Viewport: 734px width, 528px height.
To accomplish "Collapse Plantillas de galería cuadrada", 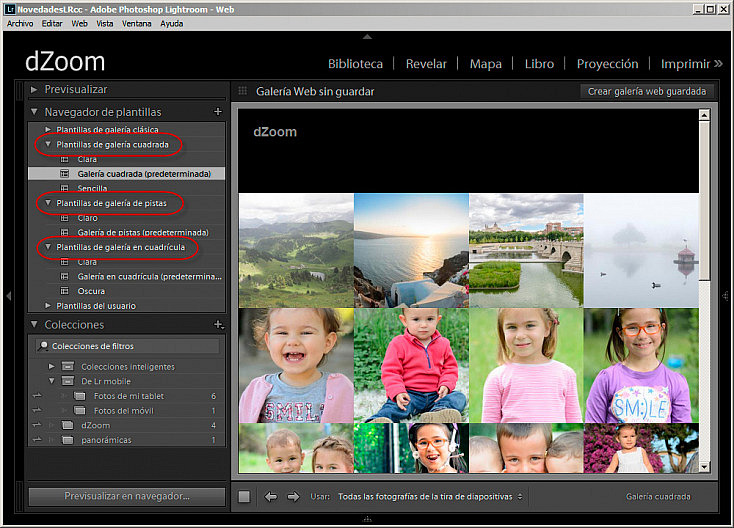I will pyautogui.click(x=48, y=144).
